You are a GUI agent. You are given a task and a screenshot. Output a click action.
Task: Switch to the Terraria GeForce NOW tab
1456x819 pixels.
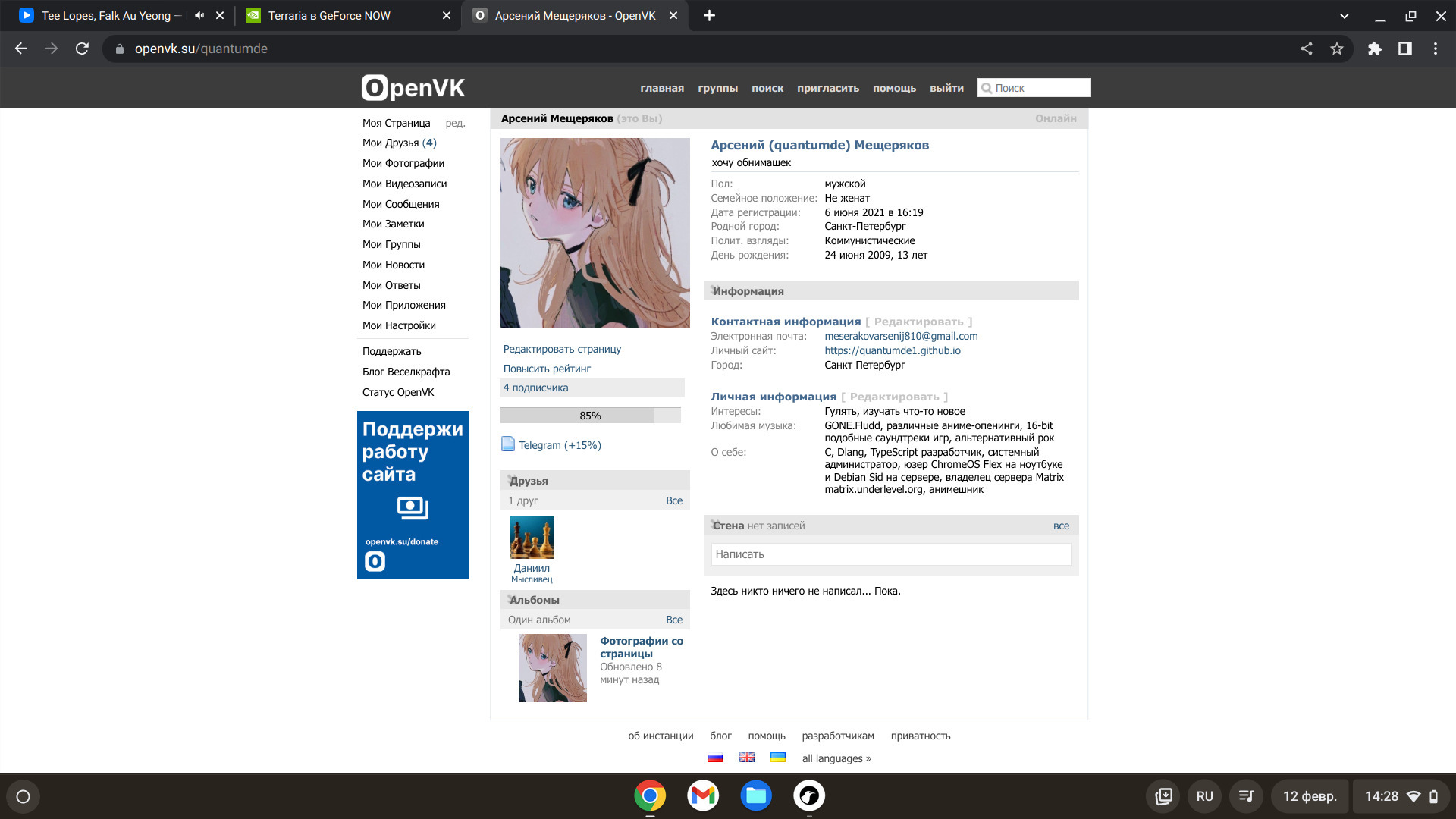pyautogui.click(x=329, y=15)
